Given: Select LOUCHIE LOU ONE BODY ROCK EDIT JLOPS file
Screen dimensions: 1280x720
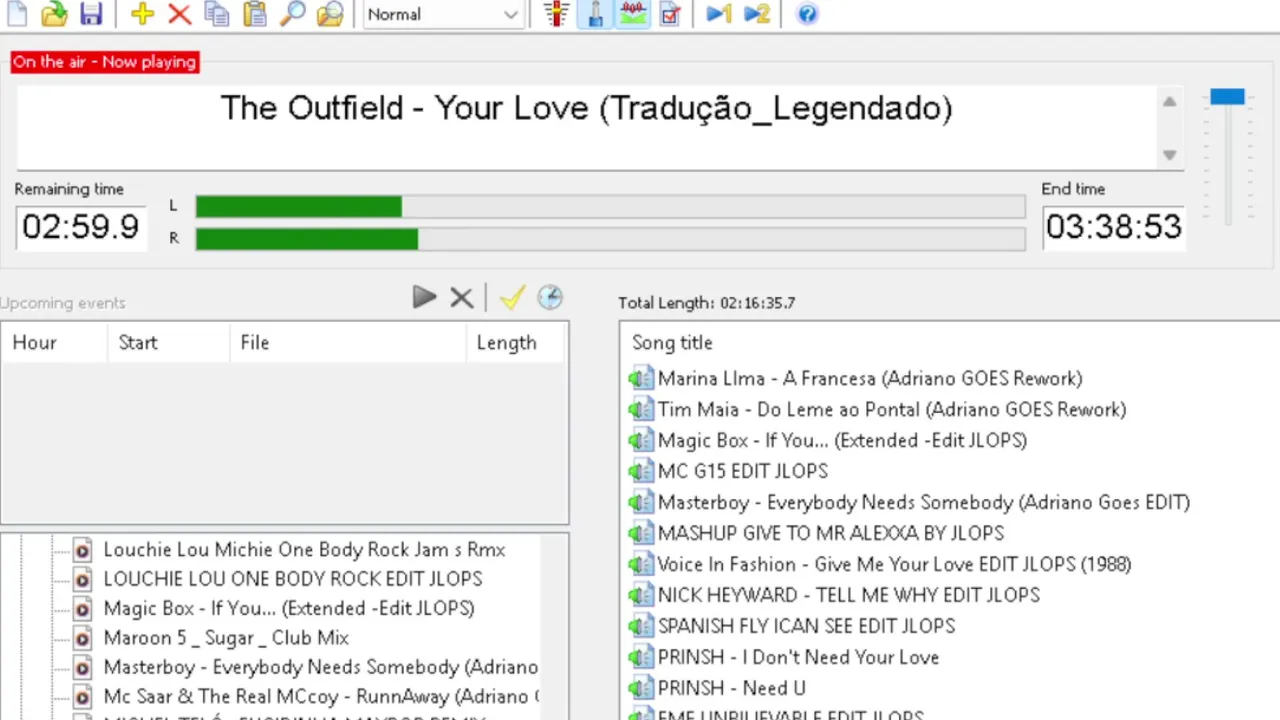Looking at the screenshot, I should click(292, 578).
